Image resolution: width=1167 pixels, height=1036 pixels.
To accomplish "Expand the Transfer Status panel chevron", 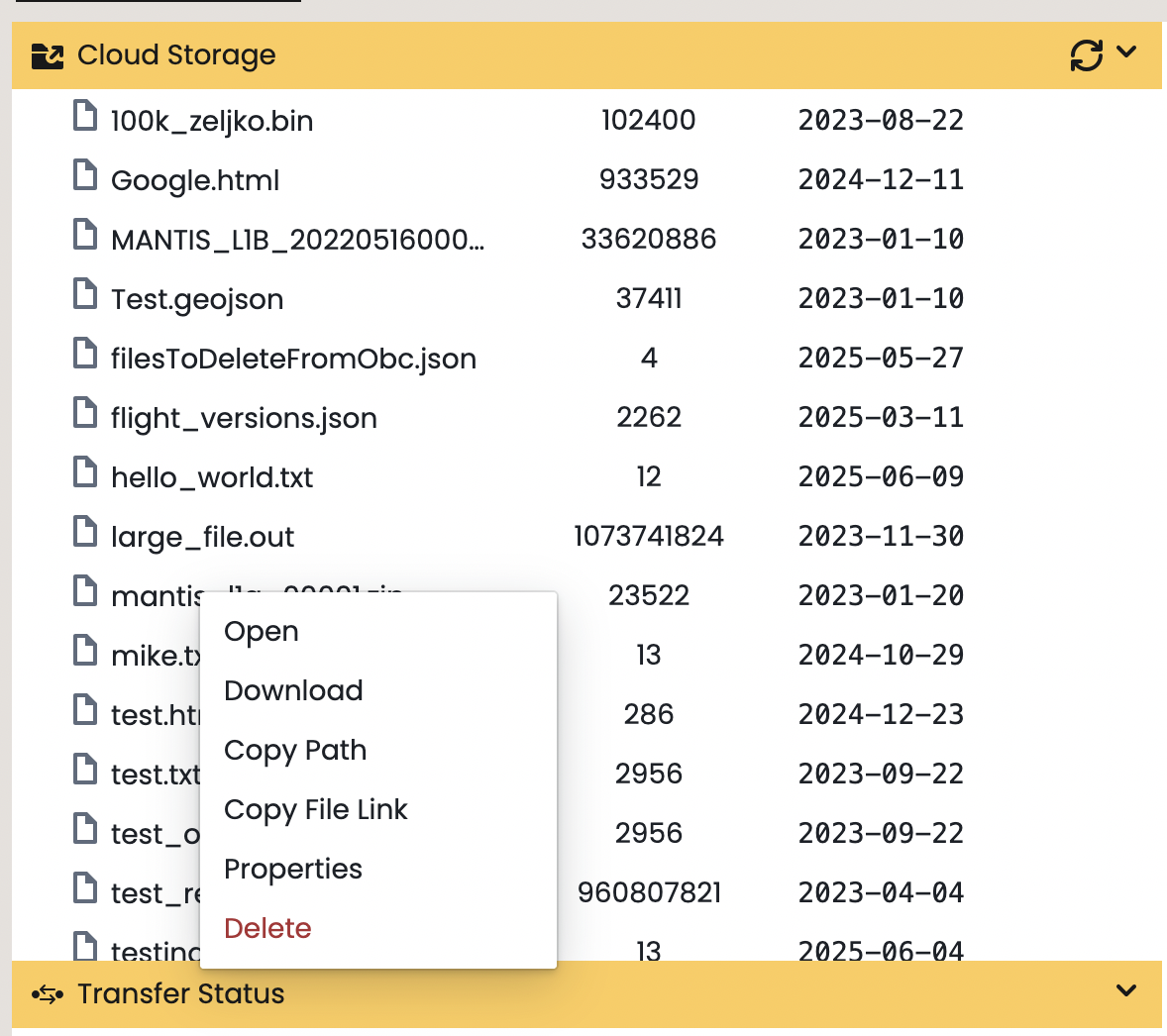I will (1126, 990).
